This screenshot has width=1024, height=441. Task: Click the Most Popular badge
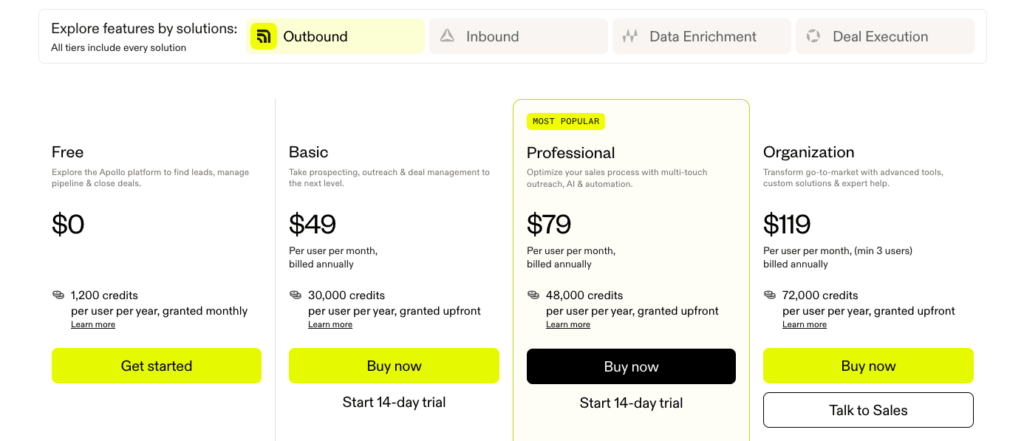[x=566, y=122]
